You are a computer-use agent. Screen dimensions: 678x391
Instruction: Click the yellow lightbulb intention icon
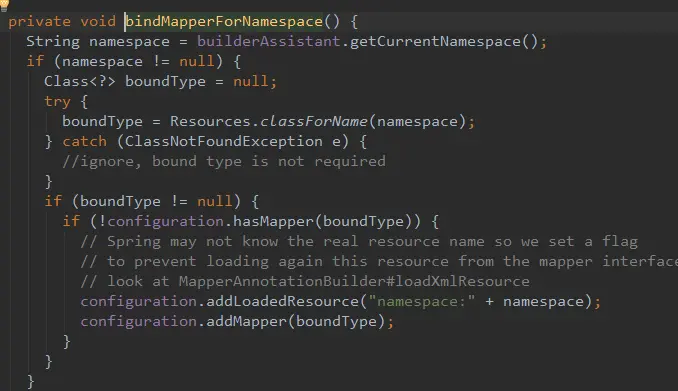pos(4,5)
